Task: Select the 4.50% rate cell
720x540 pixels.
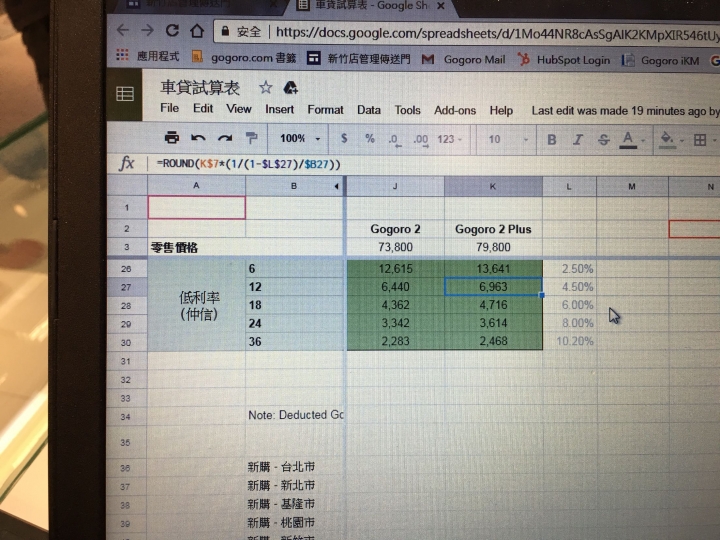Action: pos(569,287)
